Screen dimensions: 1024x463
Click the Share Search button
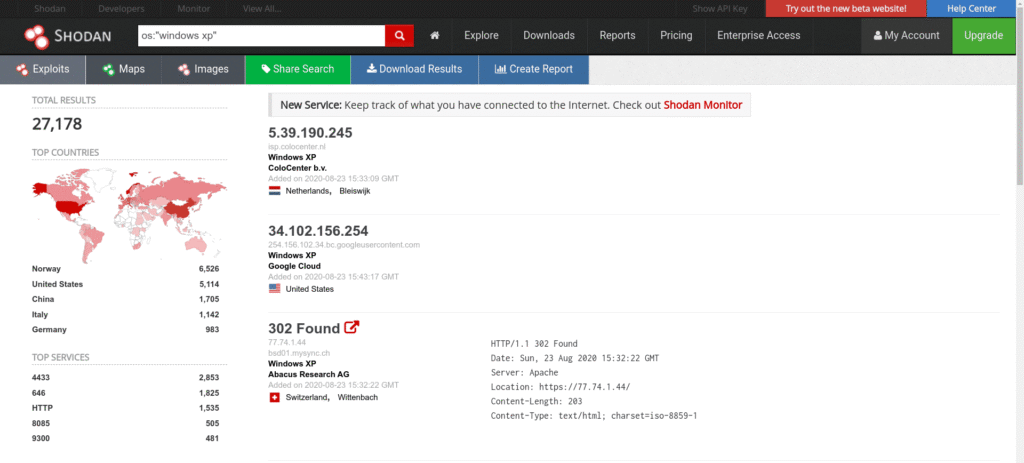click(297, 69)
